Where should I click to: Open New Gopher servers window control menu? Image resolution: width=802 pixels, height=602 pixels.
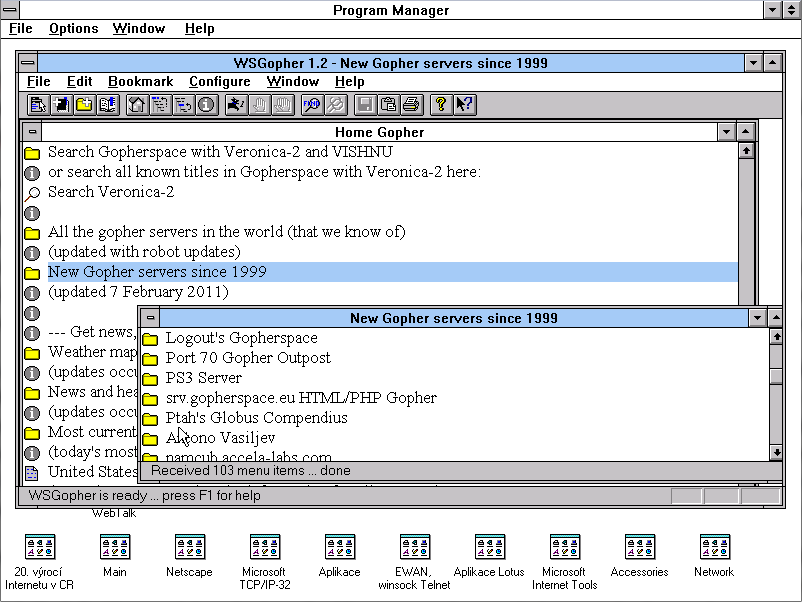150,318
